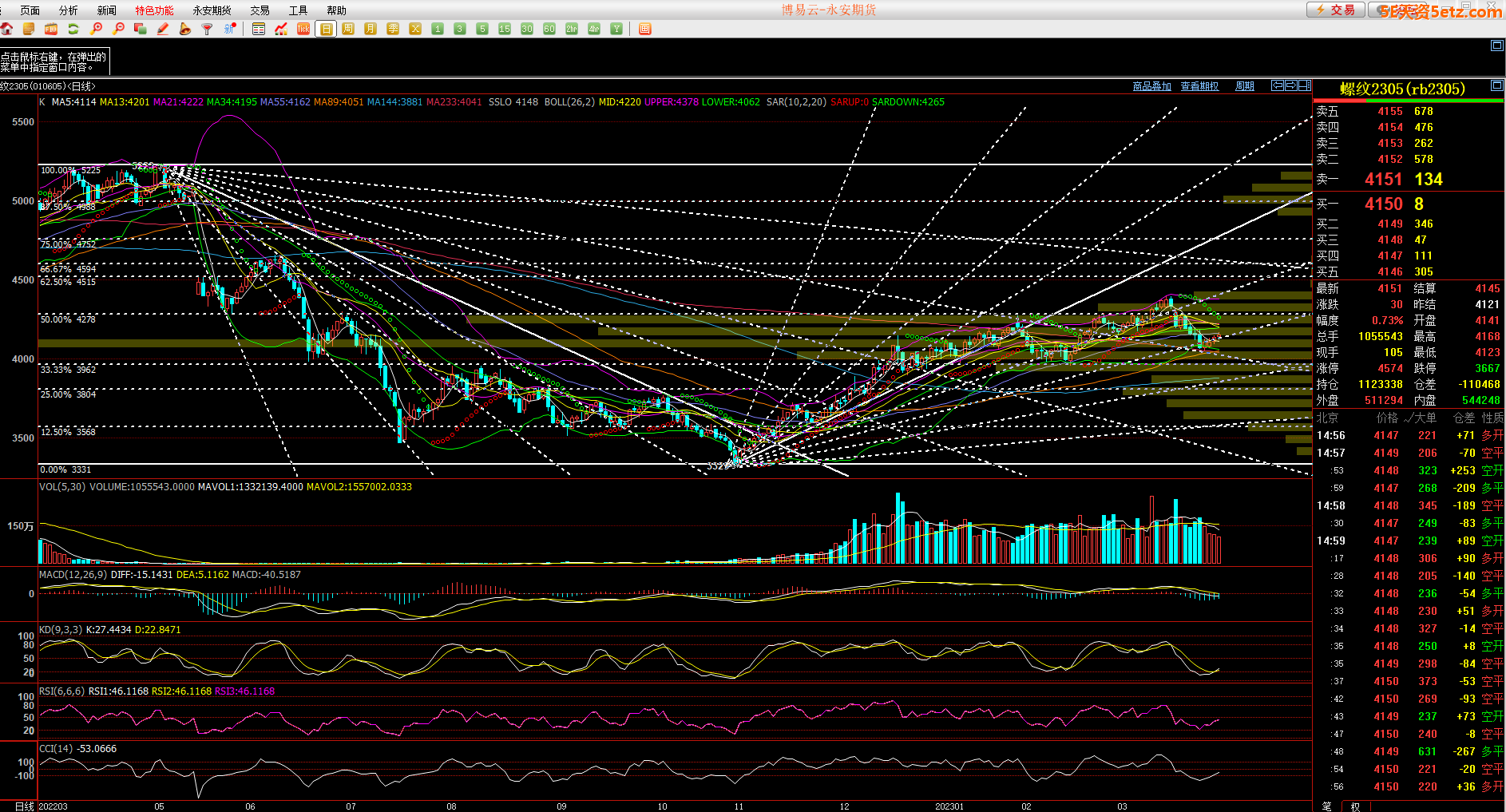
Task: Select quarterly 季 period
Action: pos(393,29)
